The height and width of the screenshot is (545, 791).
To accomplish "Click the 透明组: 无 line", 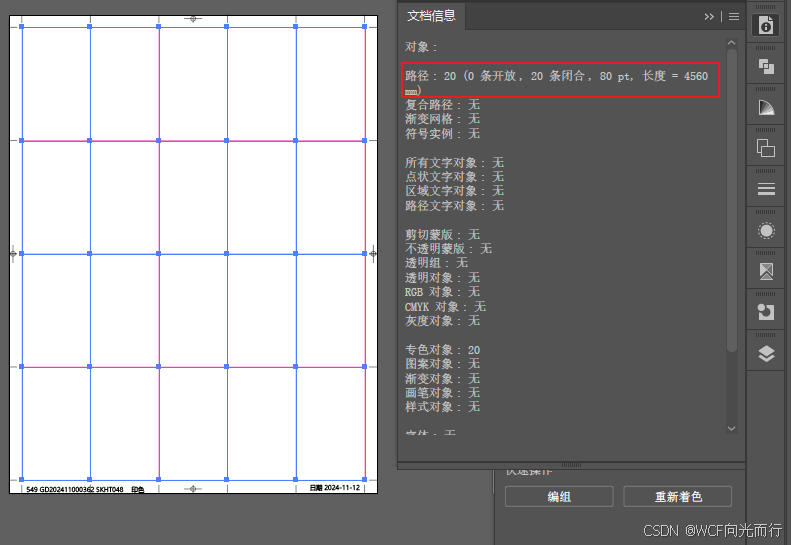I will pos(436,262).
